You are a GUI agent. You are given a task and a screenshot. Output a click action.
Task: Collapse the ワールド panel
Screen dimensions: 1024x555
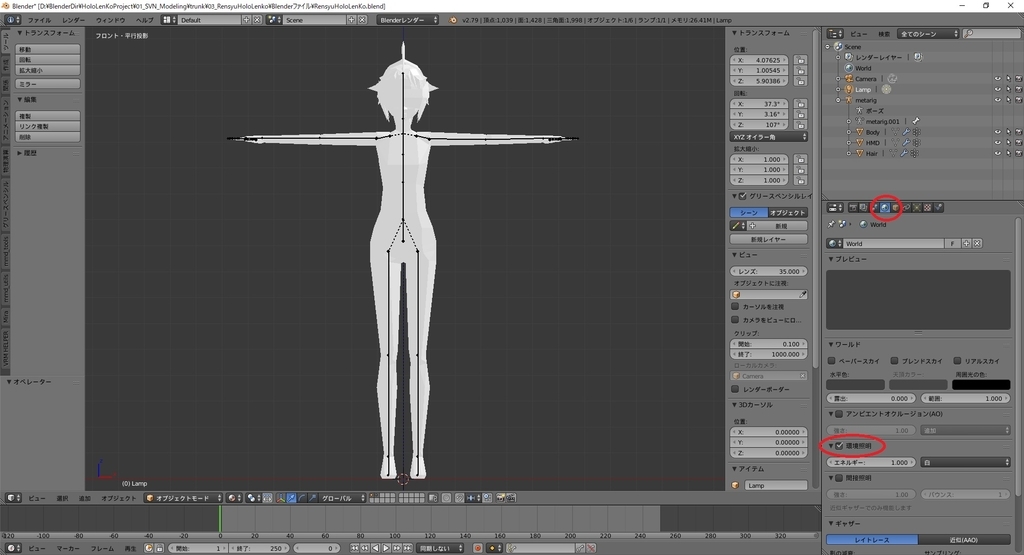click(831, 344)
